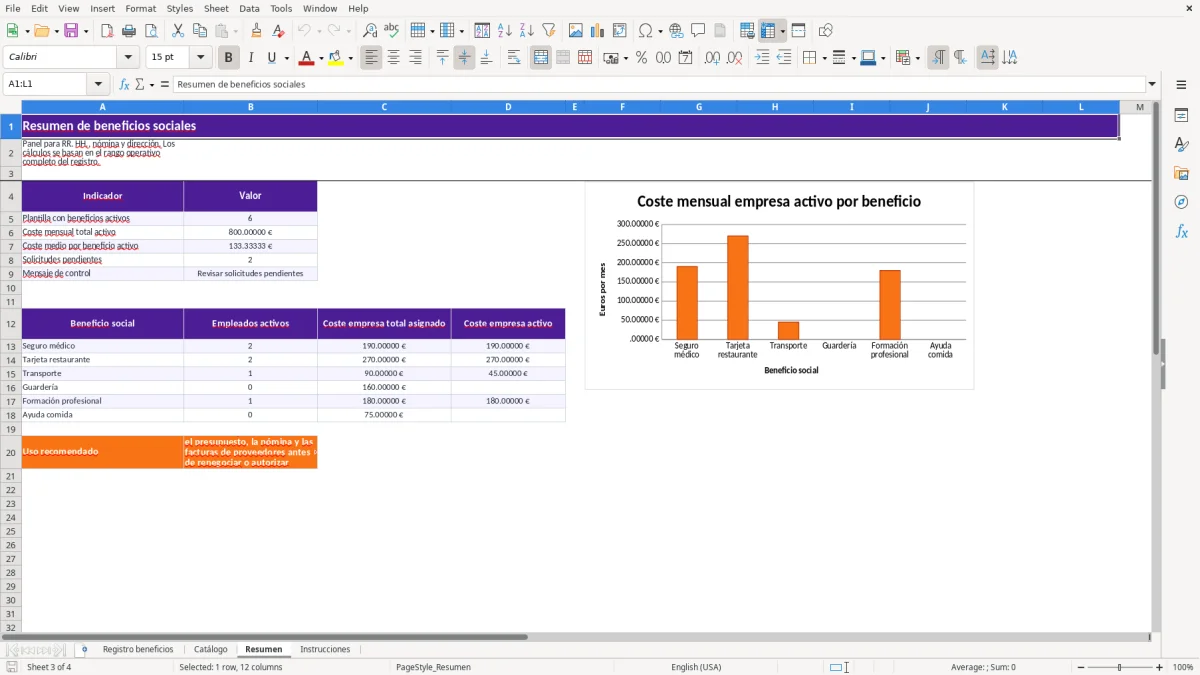Image resolution: width=1200 pixels, height=675 pixels.
Task: Save the document with the Save icon
Action: click(x=70, y=31)
